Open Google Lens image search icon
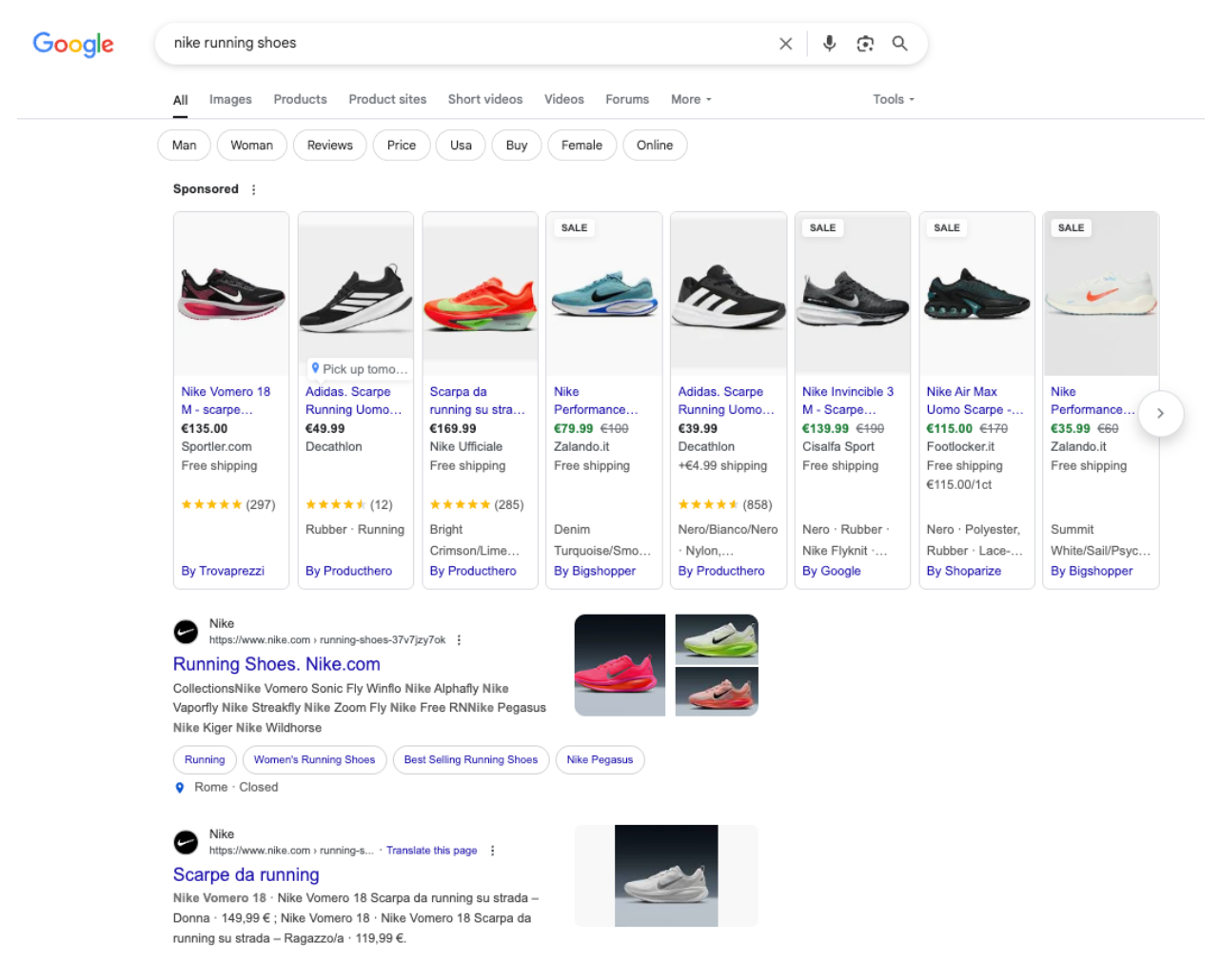 pos(865,44)
